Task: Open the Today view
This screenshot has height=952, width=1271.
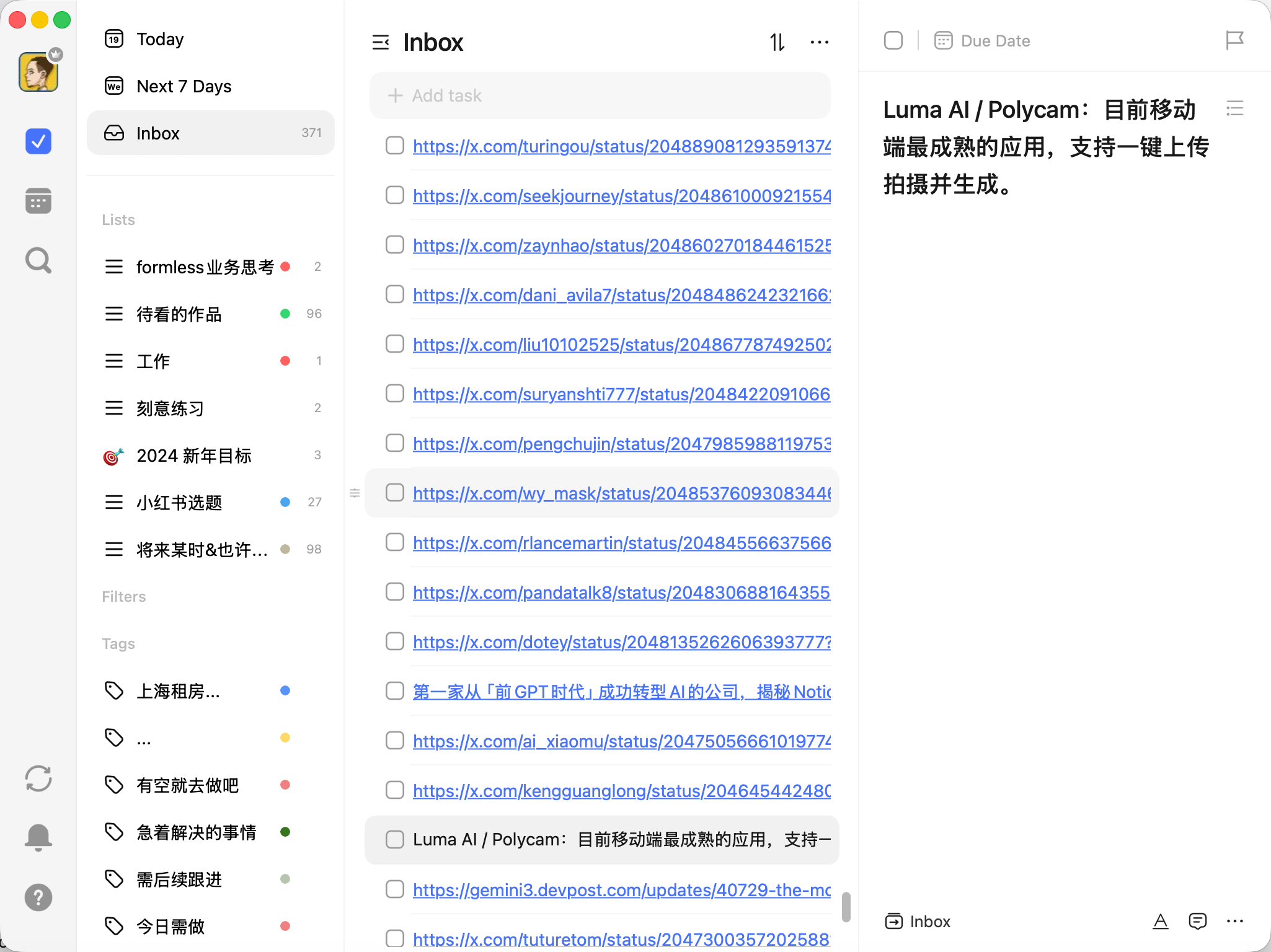Action: tap(211, 39)
